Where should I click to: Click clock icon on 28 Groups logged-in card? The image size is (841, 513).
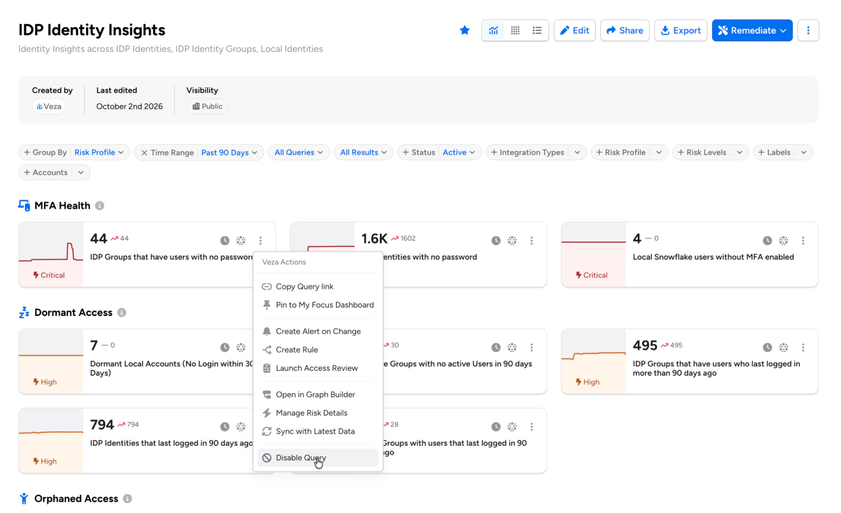(x=496, y=427)
